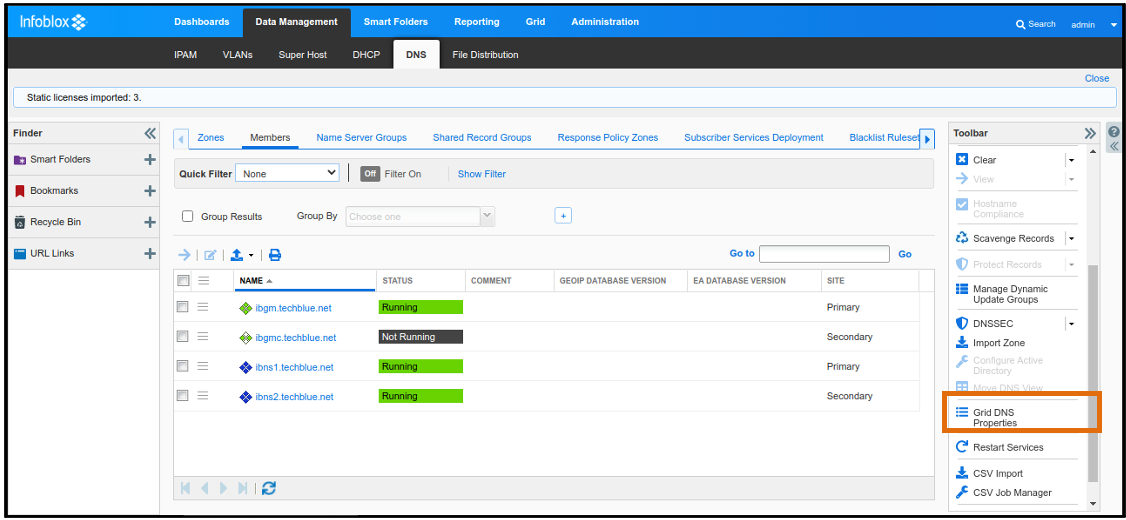Click the Recycle Bin icon
Screen dimensions: 1126x520
(x=20, y=222)
